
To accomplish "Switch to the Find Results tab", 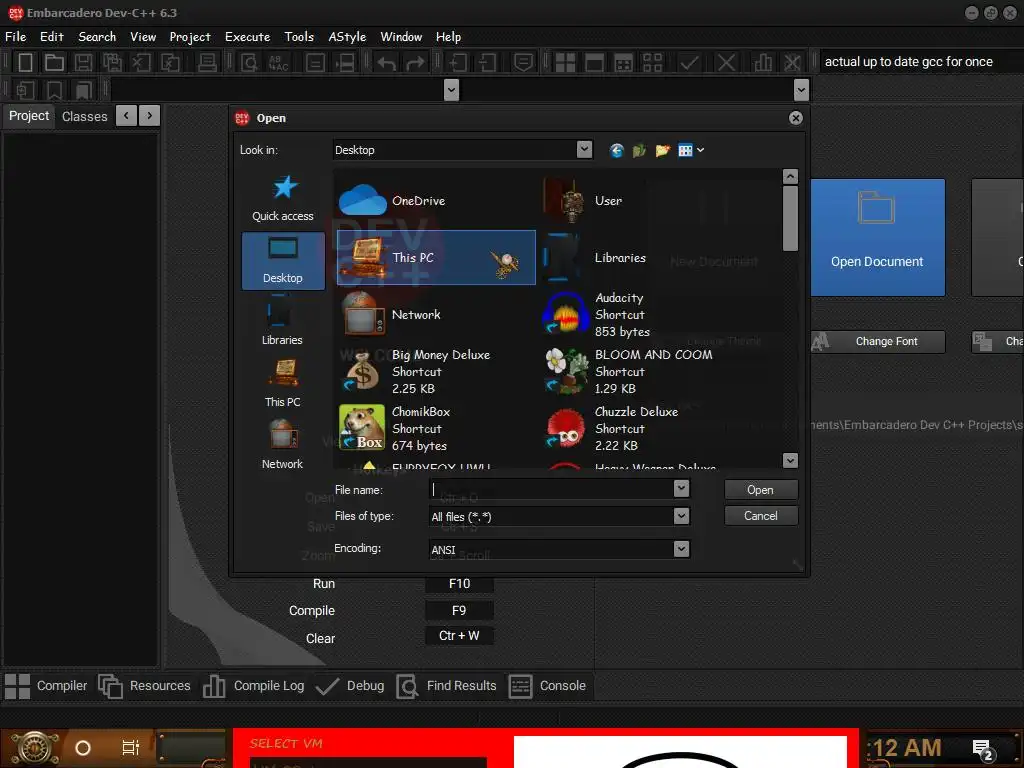I will [447, 686].
